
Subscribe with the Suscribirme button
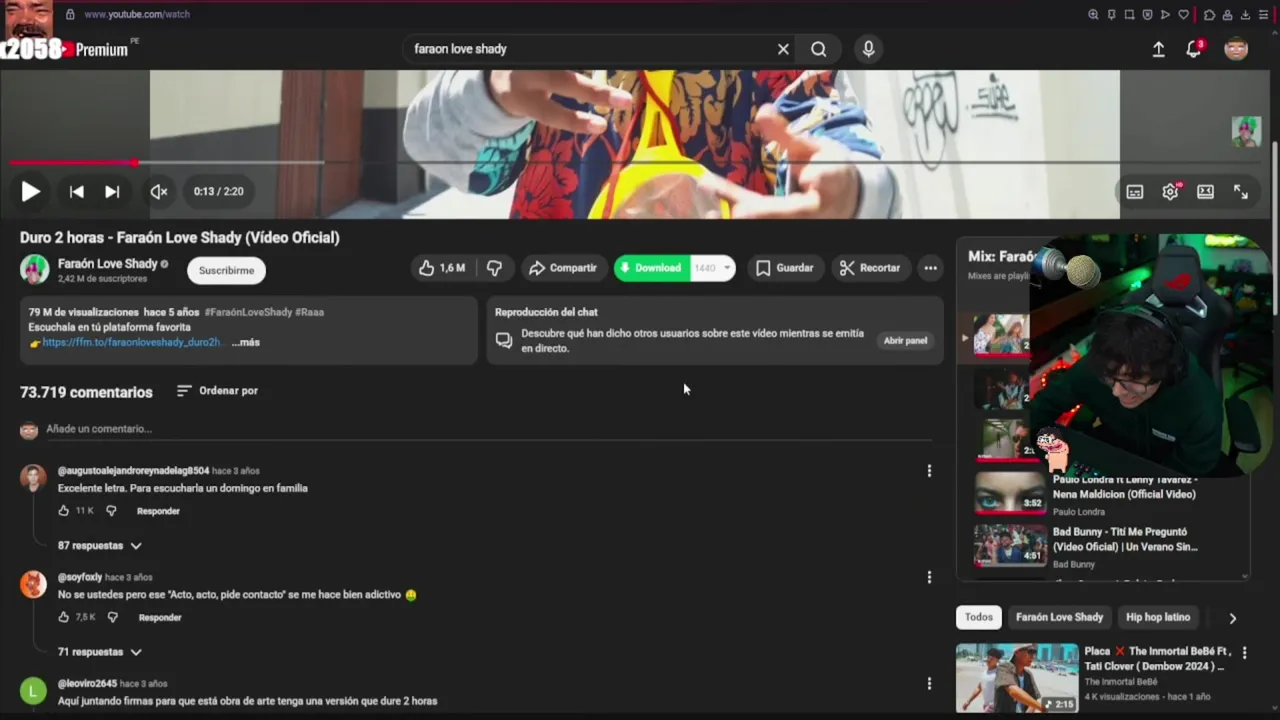[x=226, y=270]
